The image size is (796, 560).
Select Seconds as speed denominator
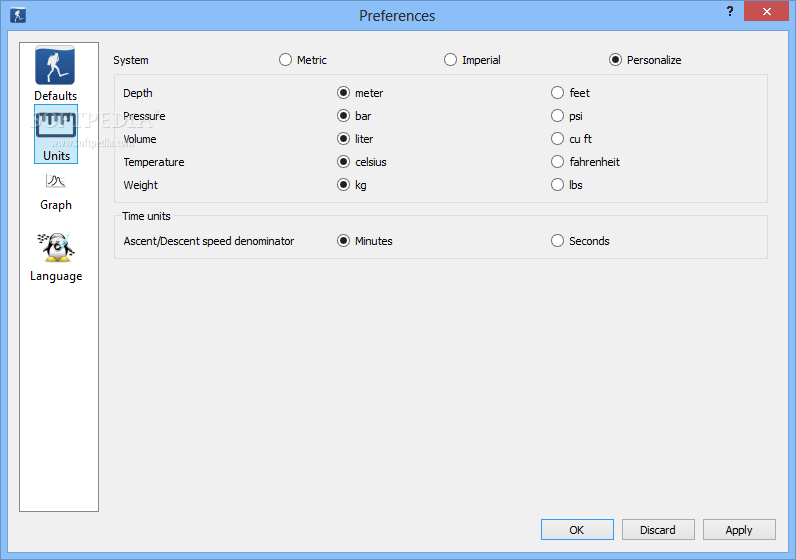point(580,241)
